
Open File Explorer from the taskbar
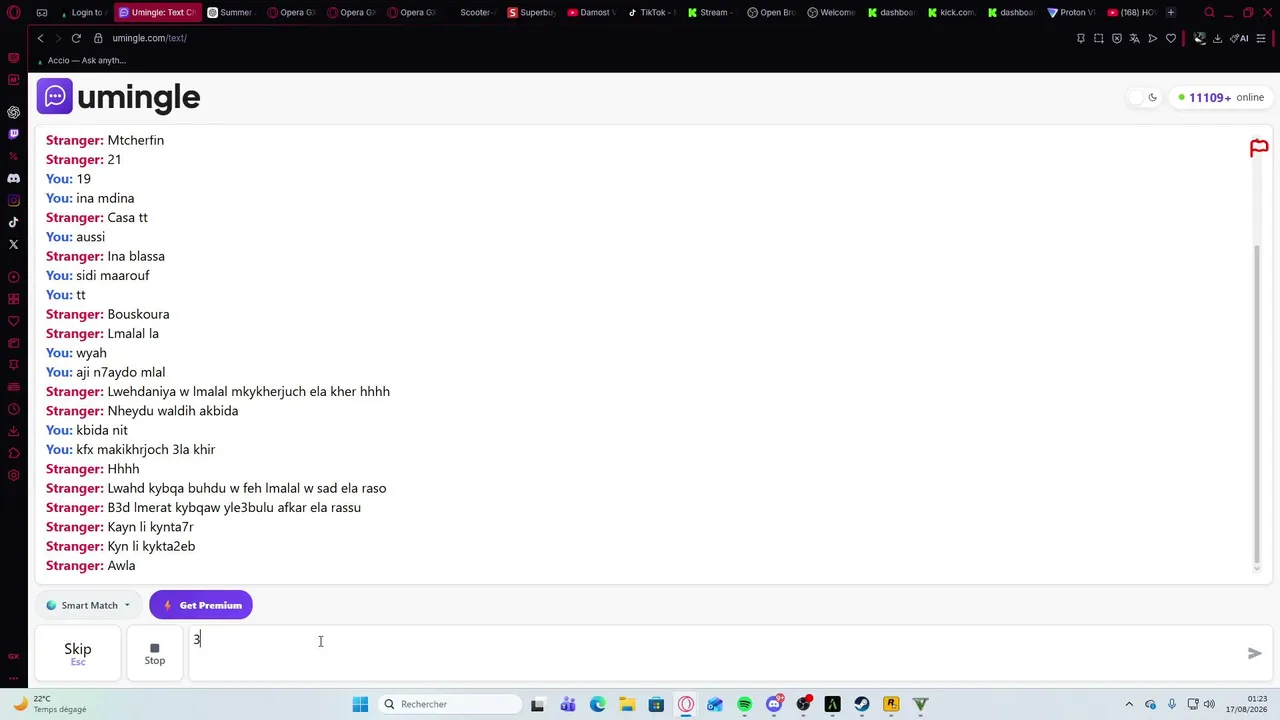tap(627, 704)
